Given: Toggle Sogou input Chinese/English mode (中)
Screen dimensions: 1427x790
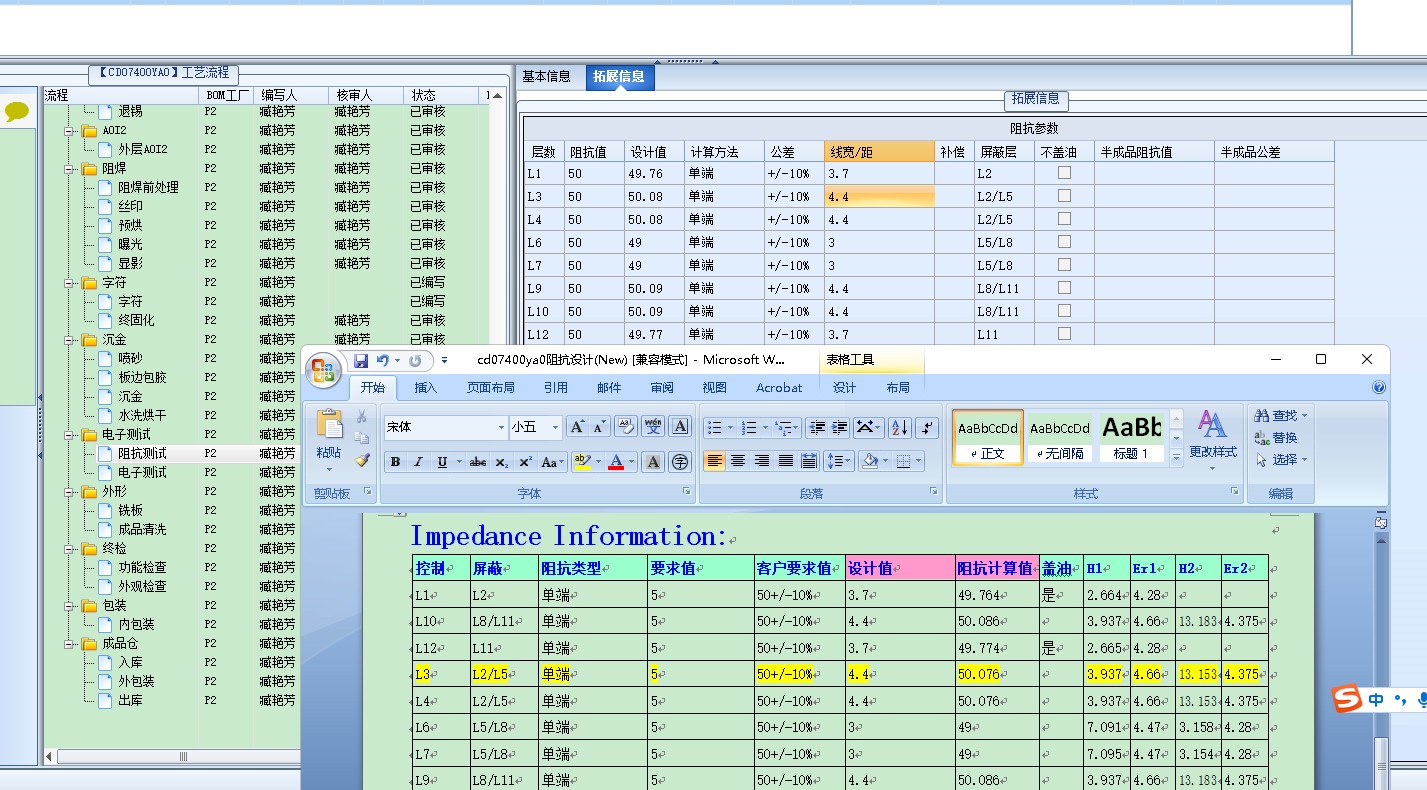Looking at the screenshot, I should tap(1377, 700).
